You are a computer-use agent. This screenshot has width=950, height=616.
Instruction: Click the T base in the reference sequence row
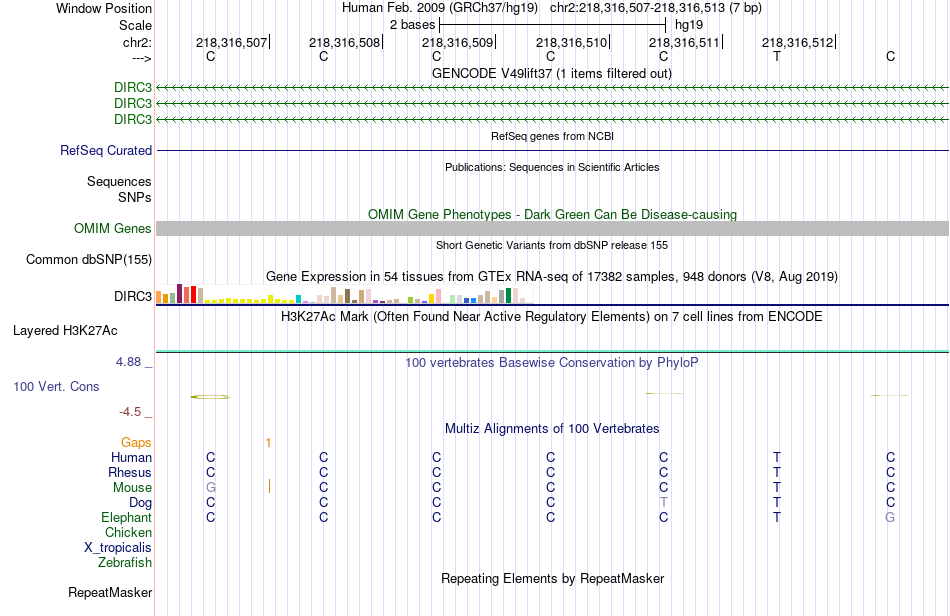[x=777, y=56]
